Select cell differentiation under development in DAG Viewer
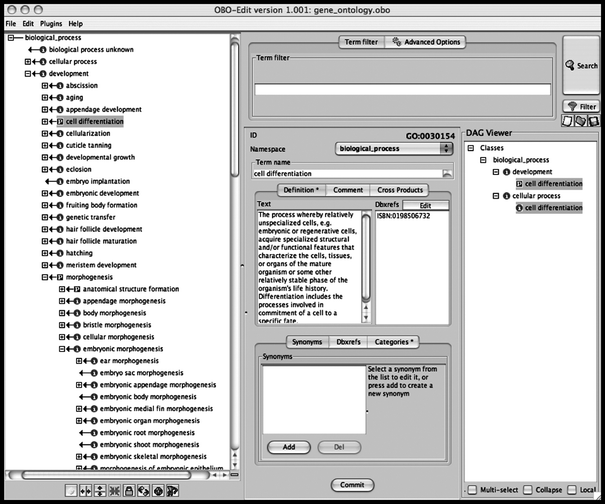The height and width of the screenshot is (504, 605). point(553,184)
